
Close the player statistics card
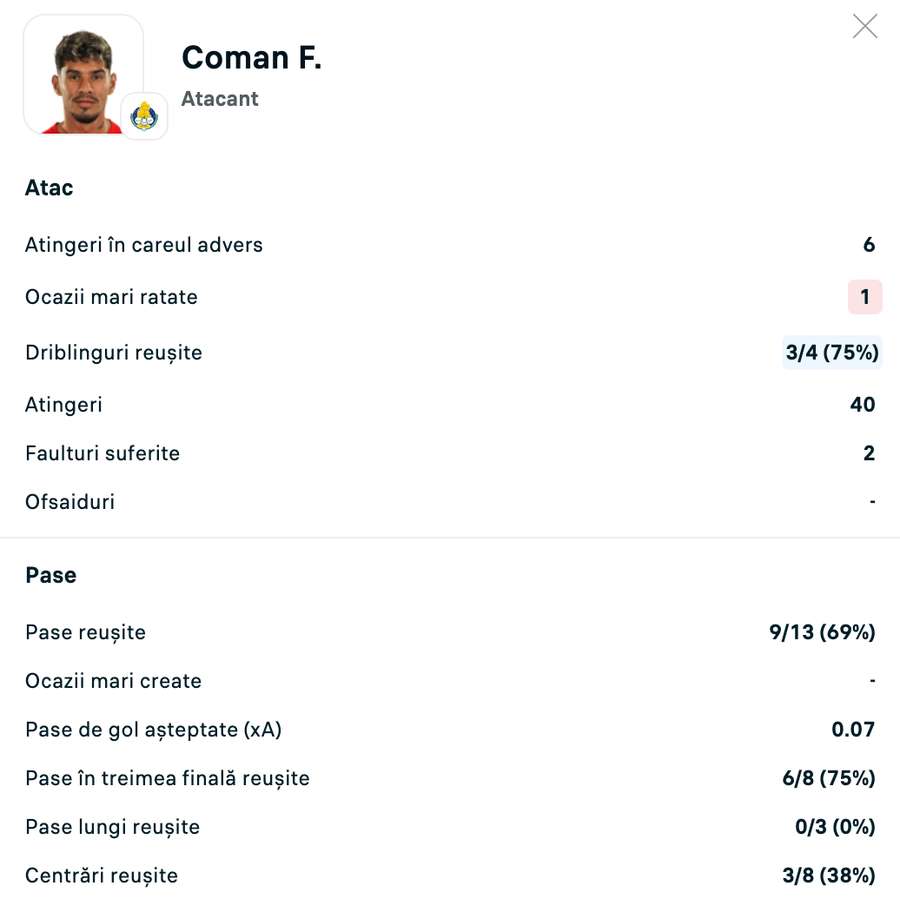click(x=864, y=26)
